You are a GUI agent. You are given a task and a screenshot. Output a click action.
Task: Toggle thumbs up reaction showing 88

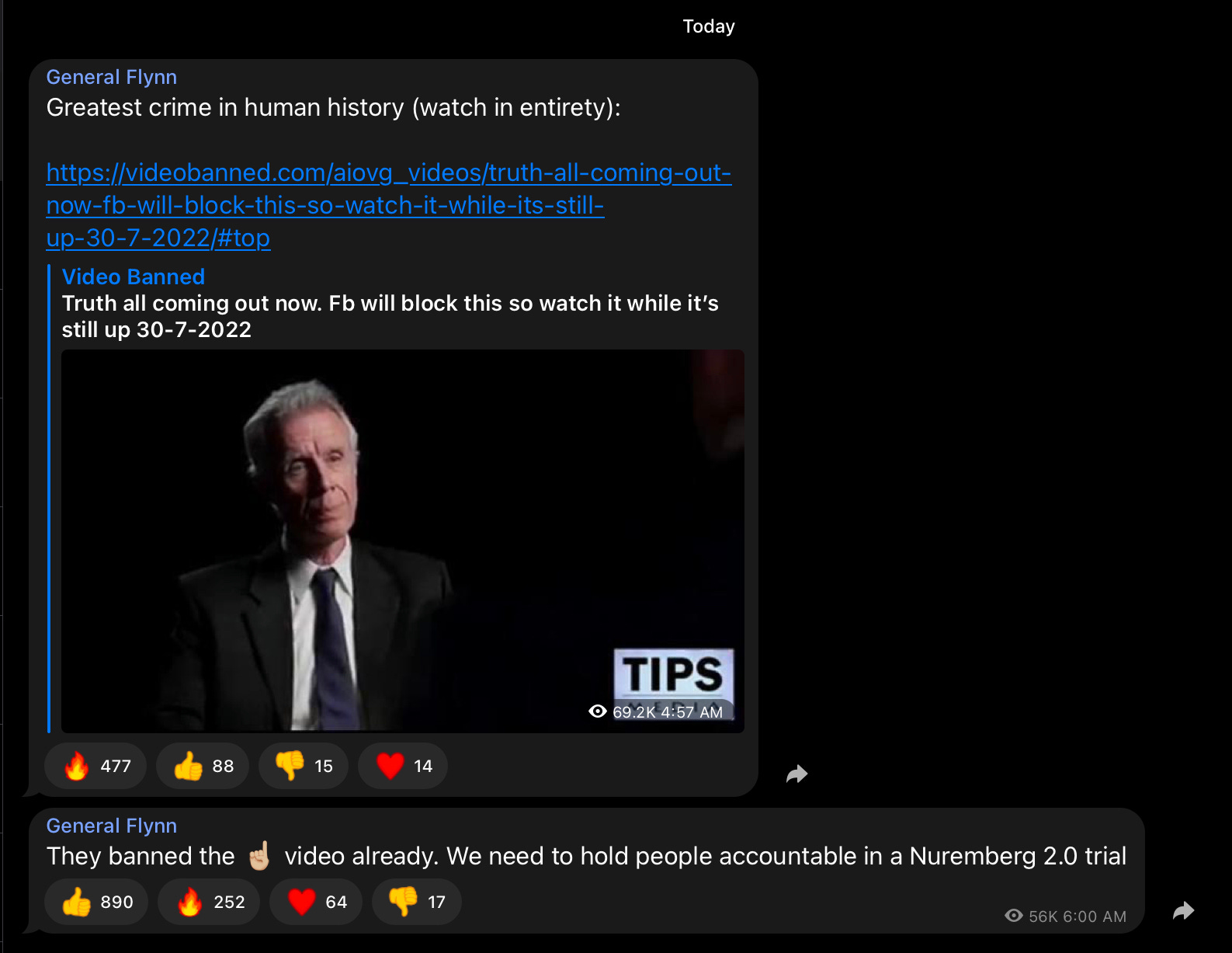203,766
